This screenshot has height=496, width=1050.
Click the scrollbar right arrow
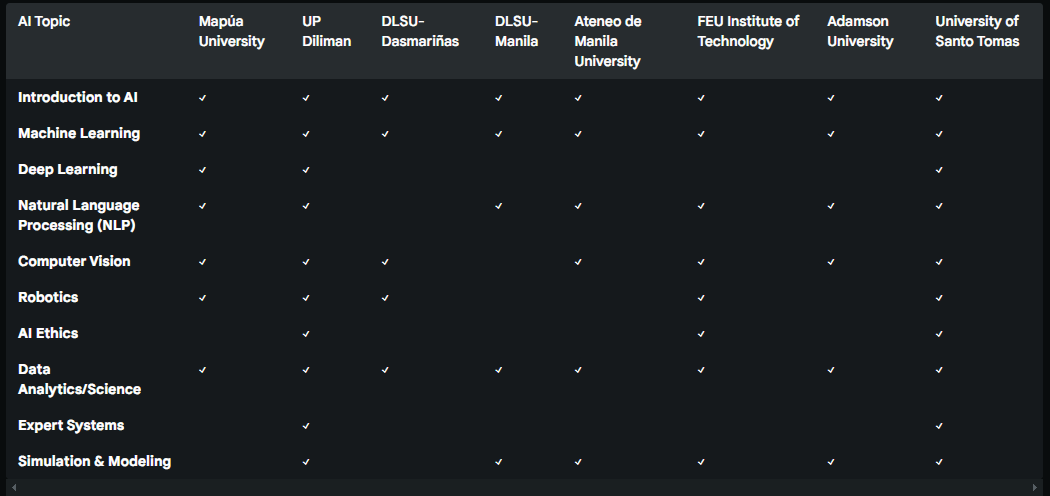(x=1035, y=487)
